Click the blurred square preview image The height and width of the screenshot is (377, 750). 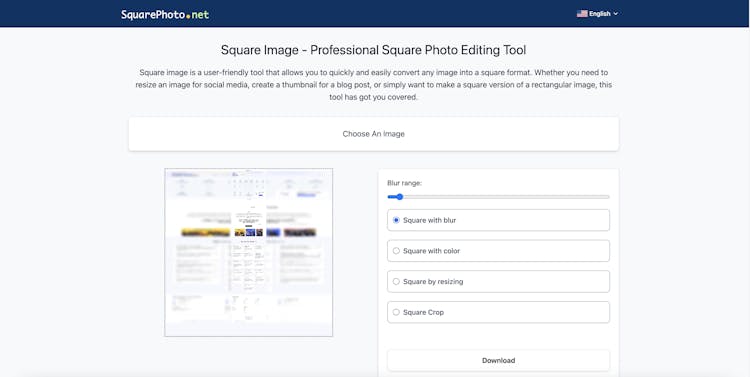[249, 252]
